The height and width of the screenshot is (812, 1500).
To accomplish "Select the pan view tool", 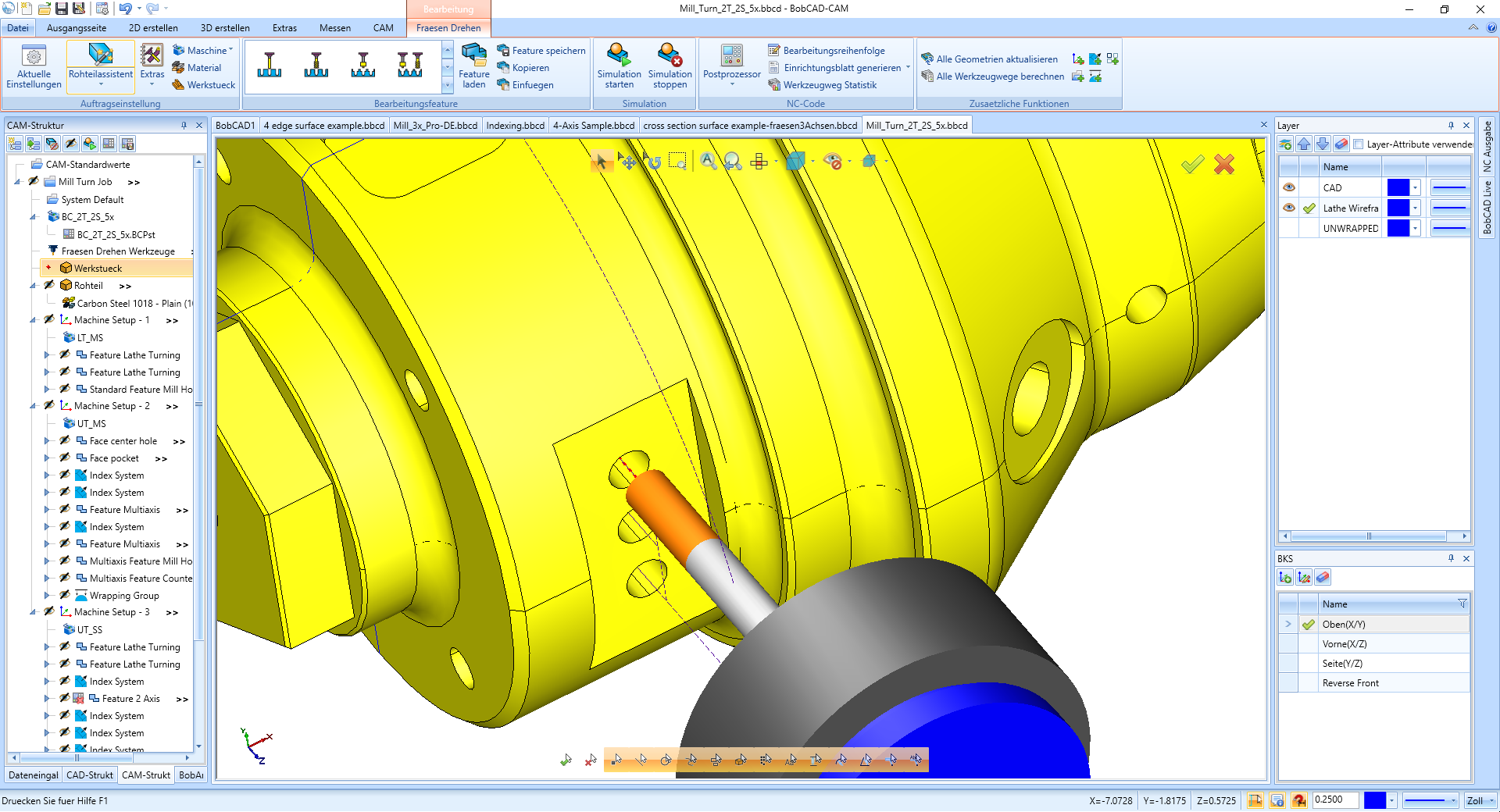I will [627, 162].
